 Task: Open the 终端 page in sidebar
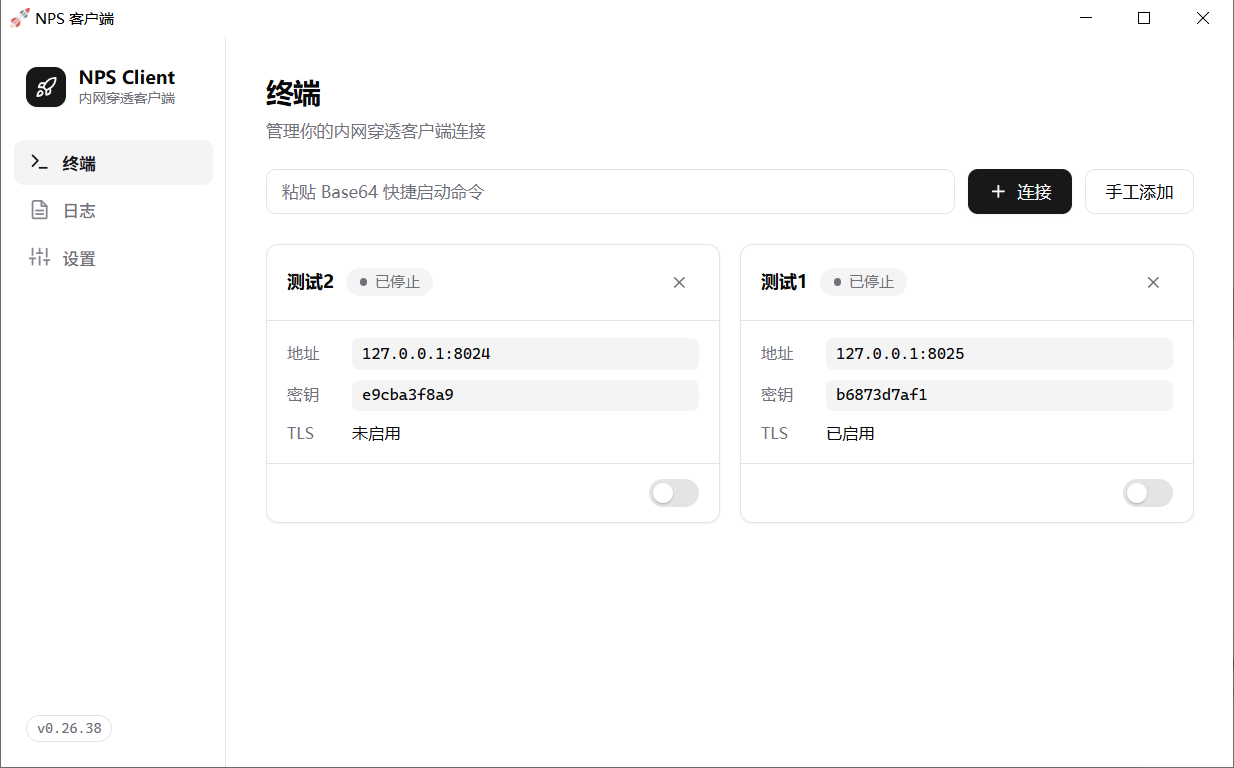tap(113, 163)
